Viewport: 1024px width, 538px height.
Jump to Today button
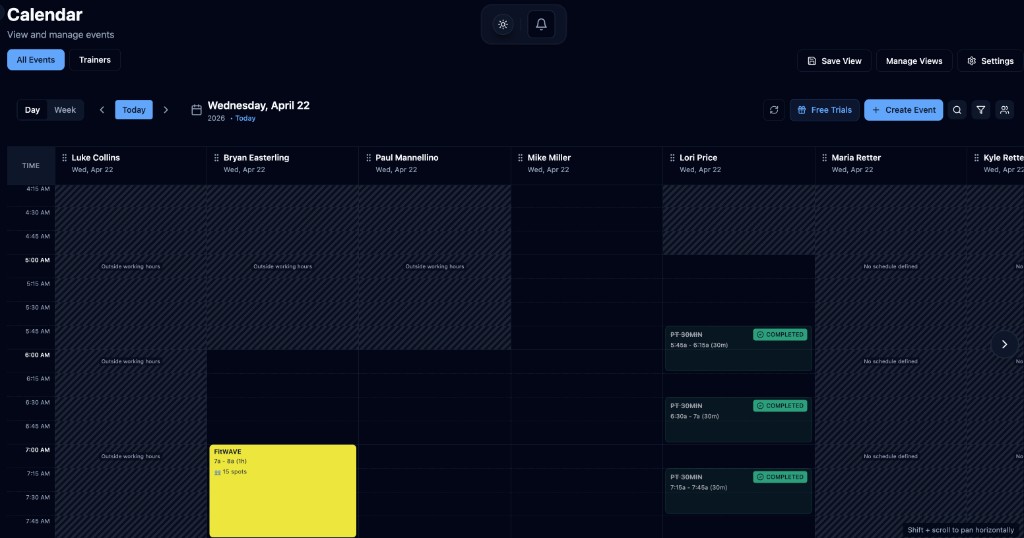134,110
